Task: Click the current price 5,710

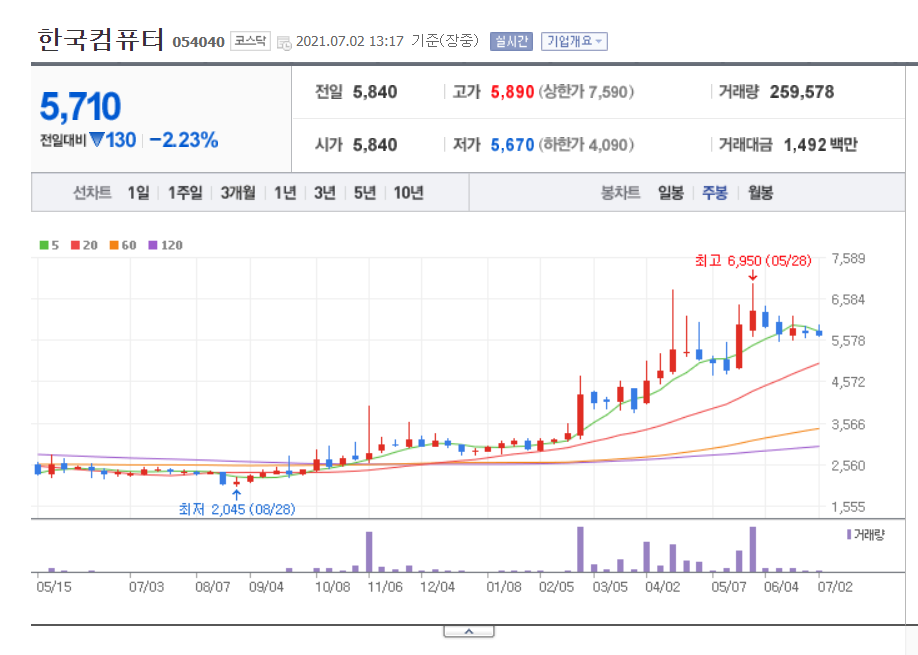Action: 80,107
